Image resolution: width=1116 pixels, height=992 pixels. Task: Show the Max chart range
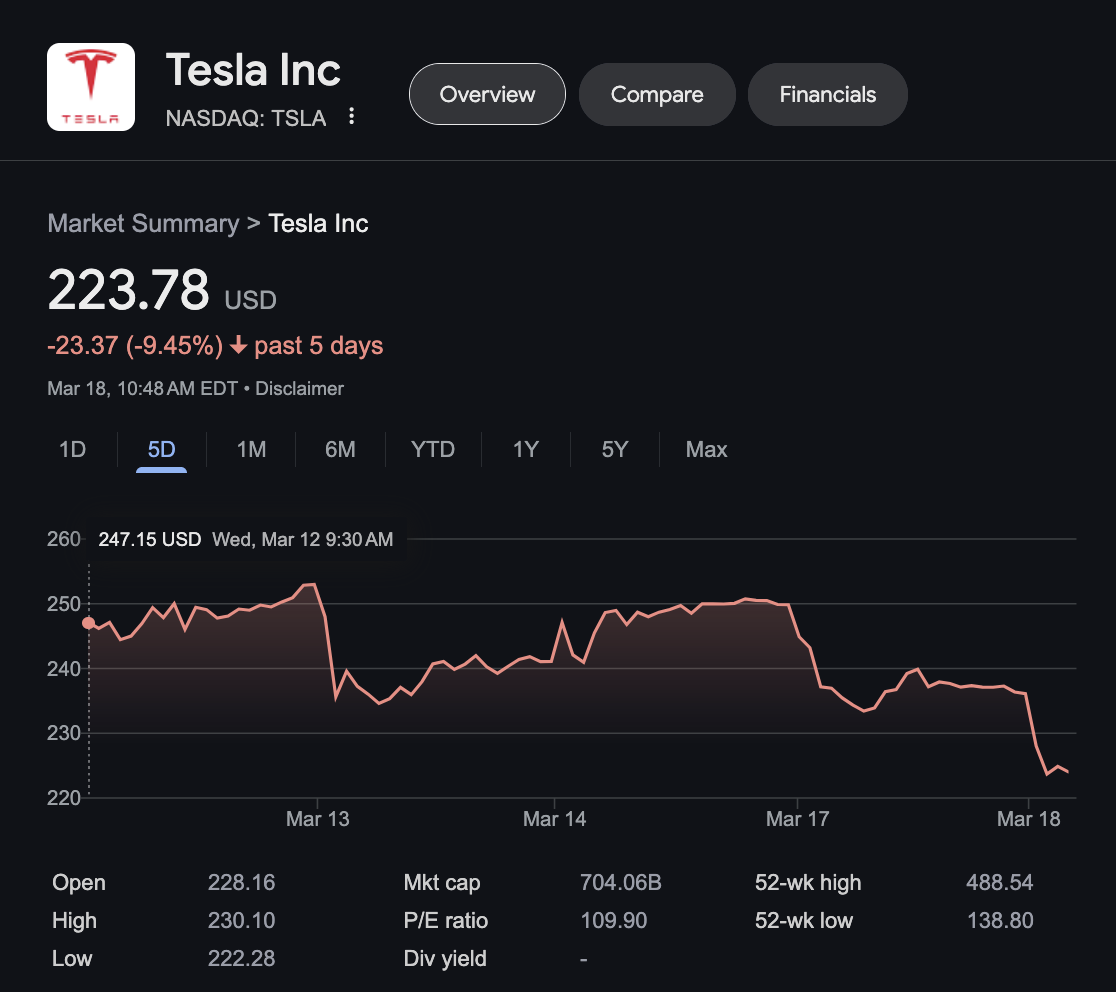706,449
